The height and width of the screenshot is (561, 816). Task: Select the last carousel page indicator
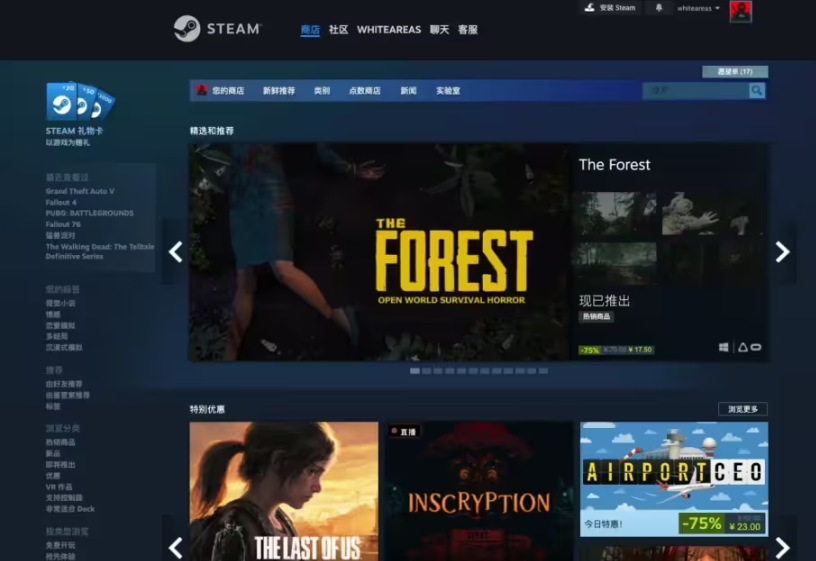point(543,371)
